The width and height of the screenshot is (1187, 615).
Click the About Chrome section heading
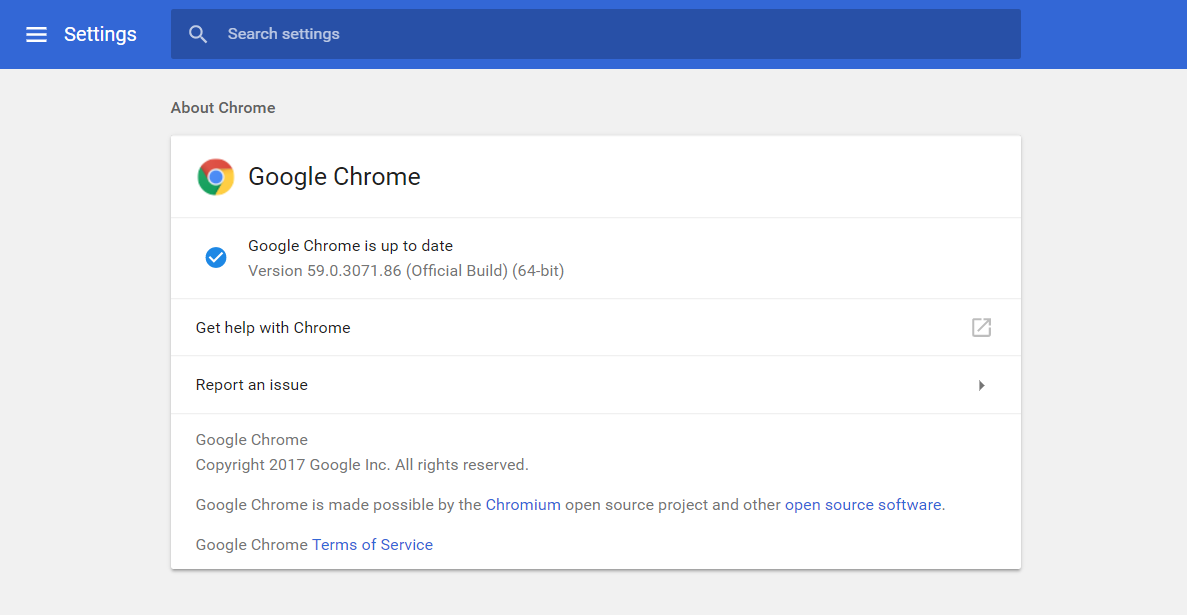tap(223, 108)
